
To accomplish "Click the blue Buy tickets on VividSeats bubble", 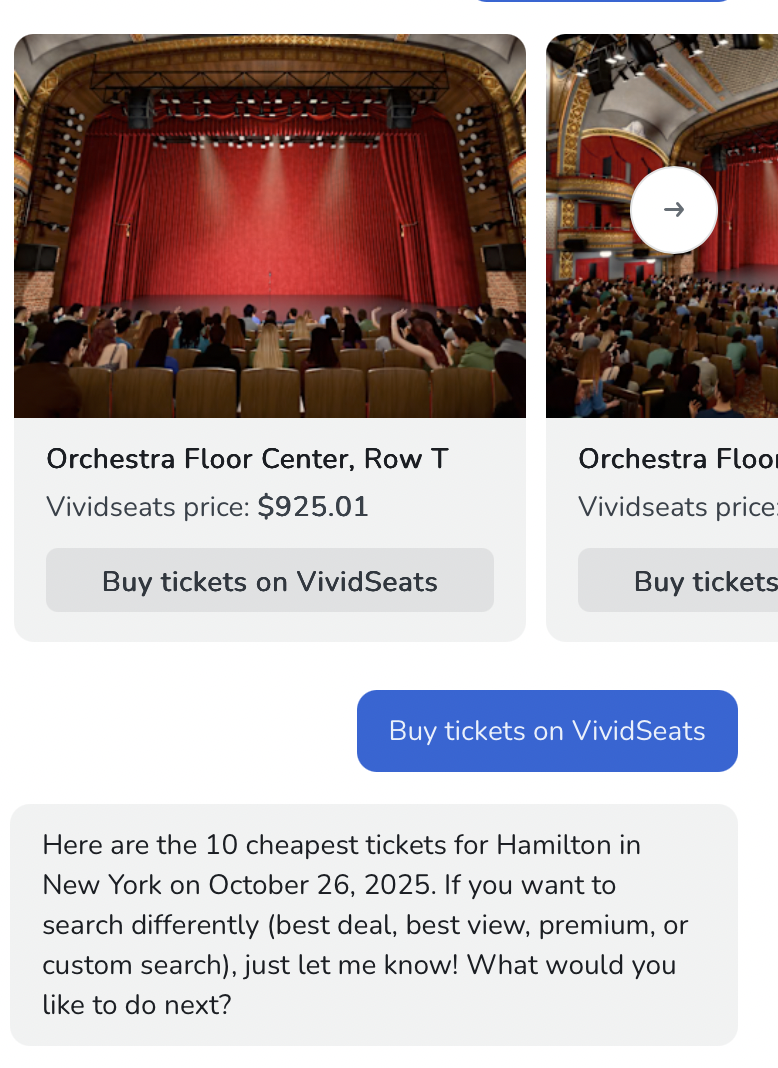I will pos(547,731).
